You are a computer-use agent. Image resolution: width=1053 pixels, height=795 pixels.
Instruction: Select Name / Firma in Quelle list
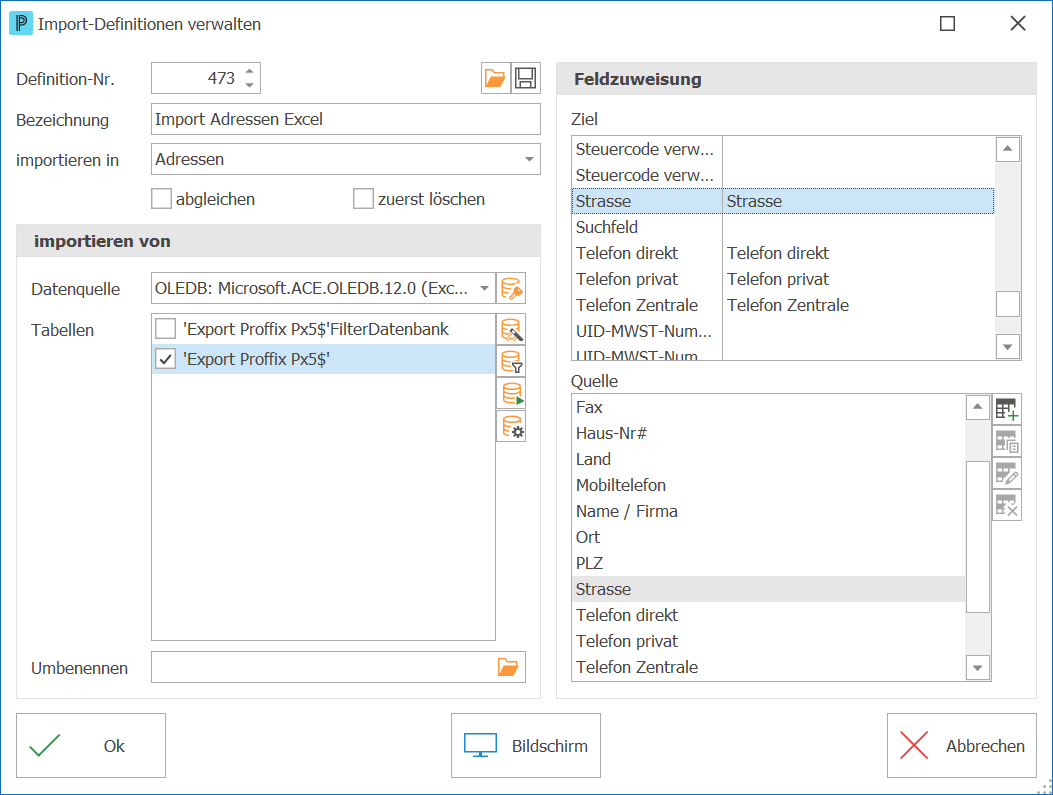point(768,511)
